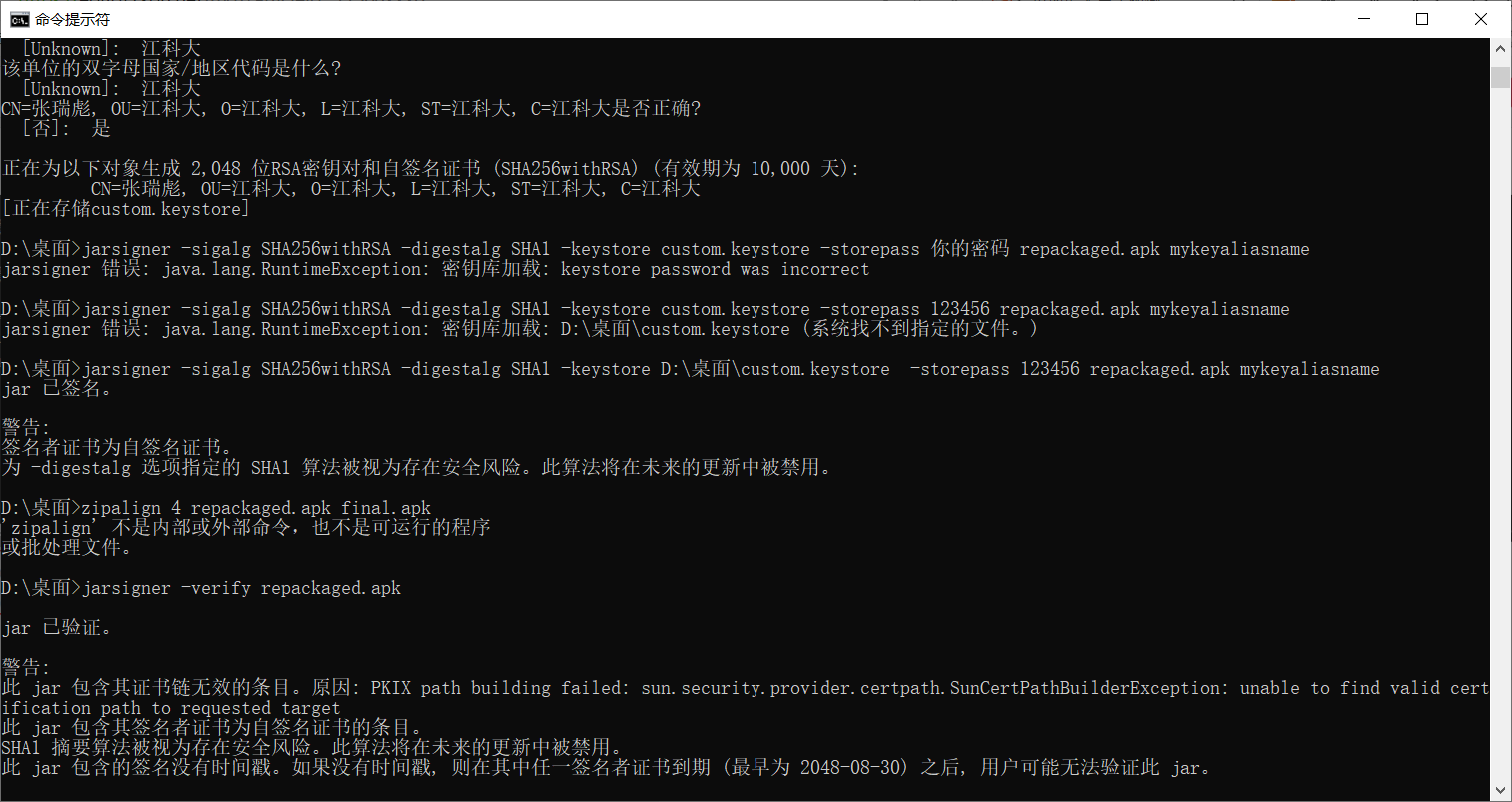Minimize the 命令提示符 window
Viewport: 1512px width, 802px height.
click(x=1364, y=19)
